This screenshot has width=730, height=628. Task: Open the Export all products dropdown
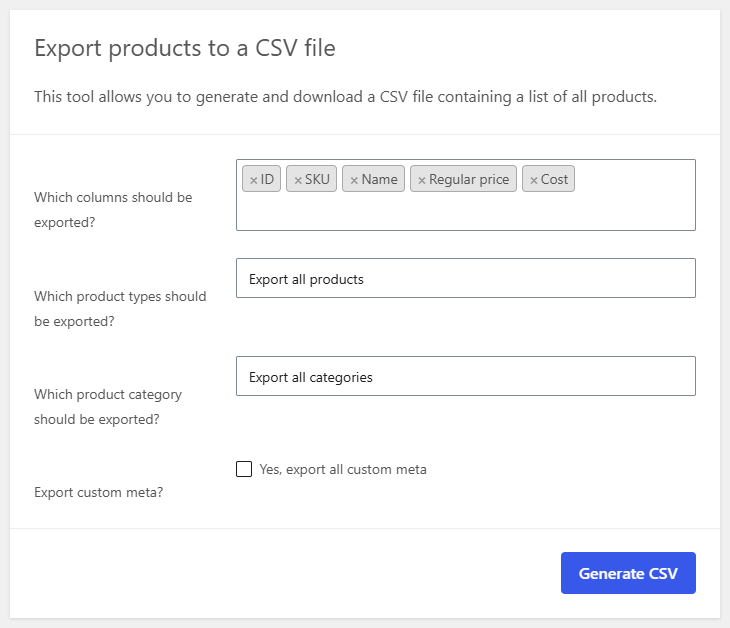coord(466,278)
